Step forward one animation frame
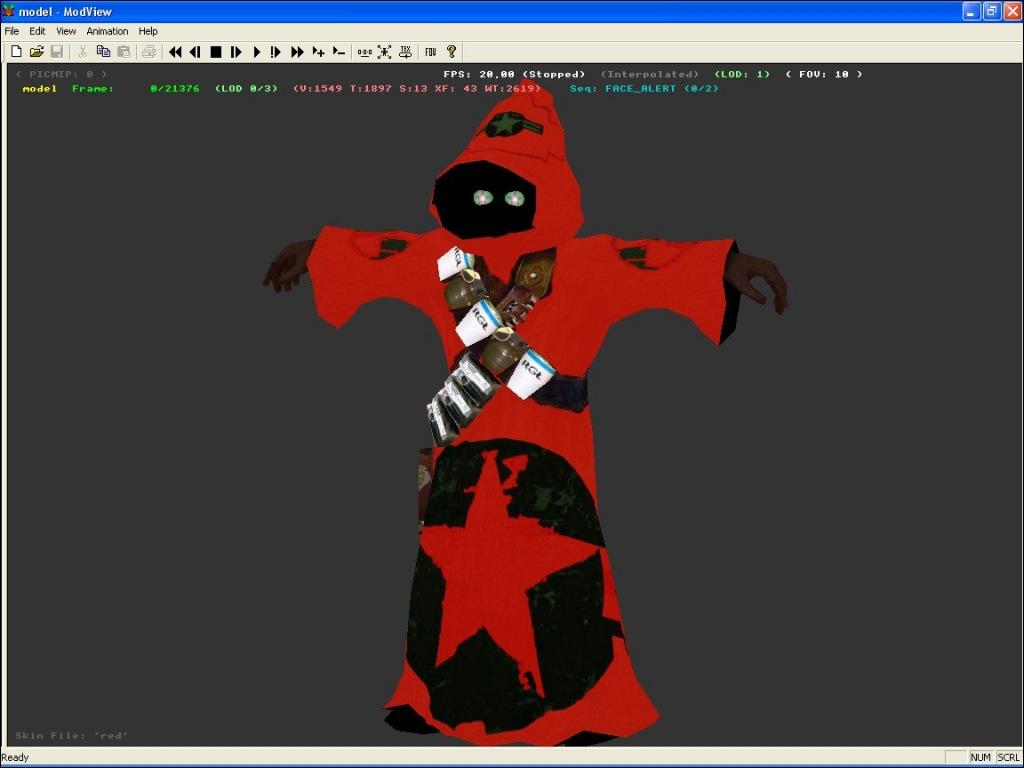 [x=236, y=52]
